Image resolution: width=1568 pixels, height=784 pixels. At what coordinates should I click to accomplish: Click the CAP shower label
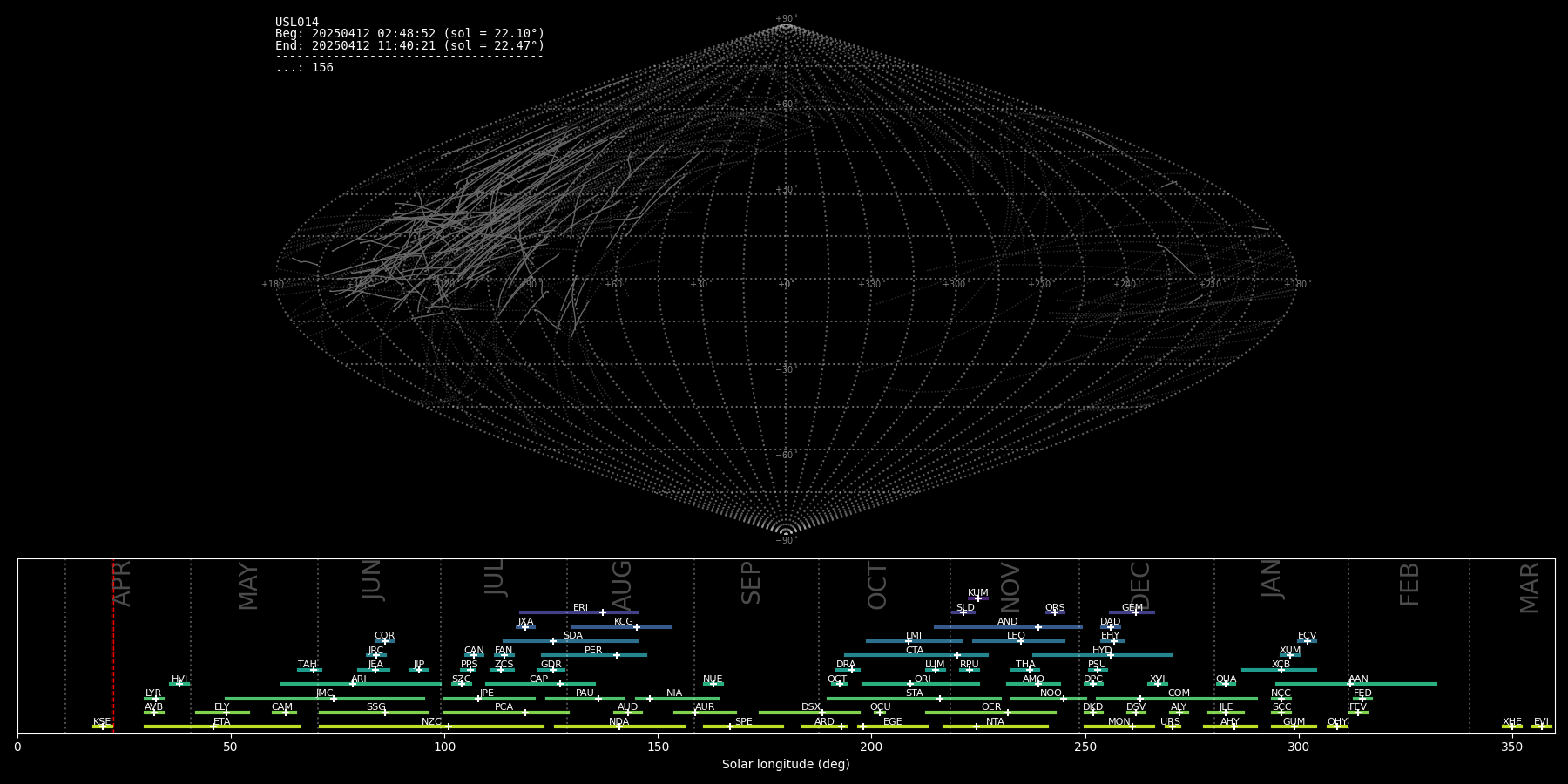(x=539, y=679)
